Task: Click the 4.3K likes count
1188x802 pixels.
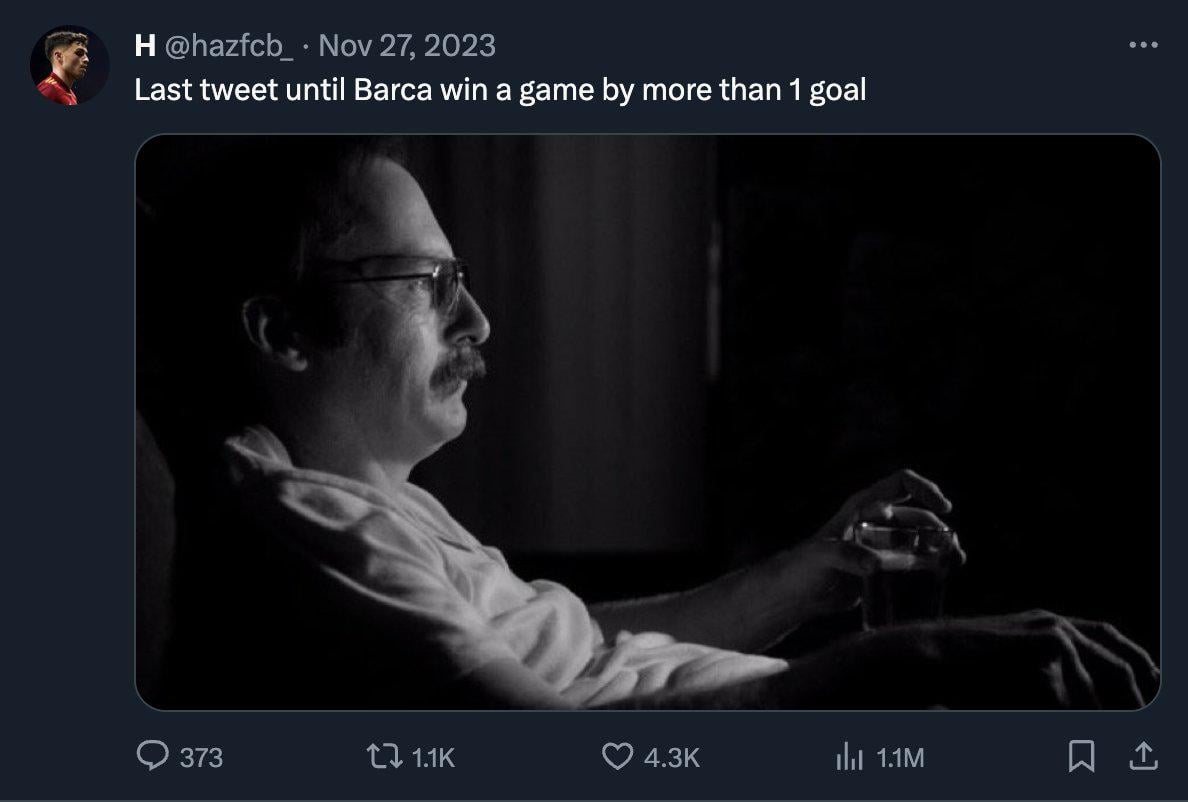Action: tap(671, 758)
